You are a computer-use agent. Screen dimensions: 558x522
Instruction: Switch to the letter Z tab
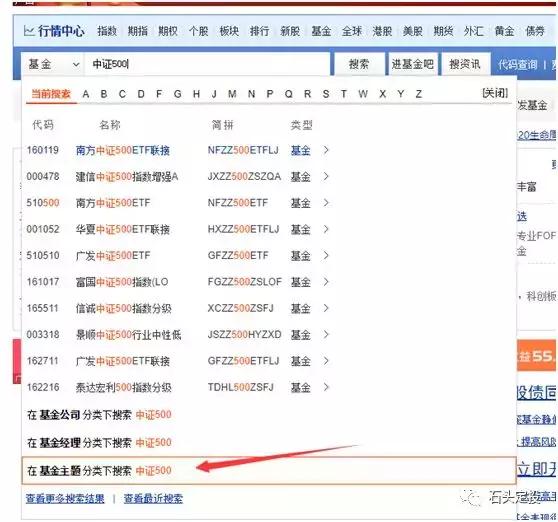tap(418, 94)
